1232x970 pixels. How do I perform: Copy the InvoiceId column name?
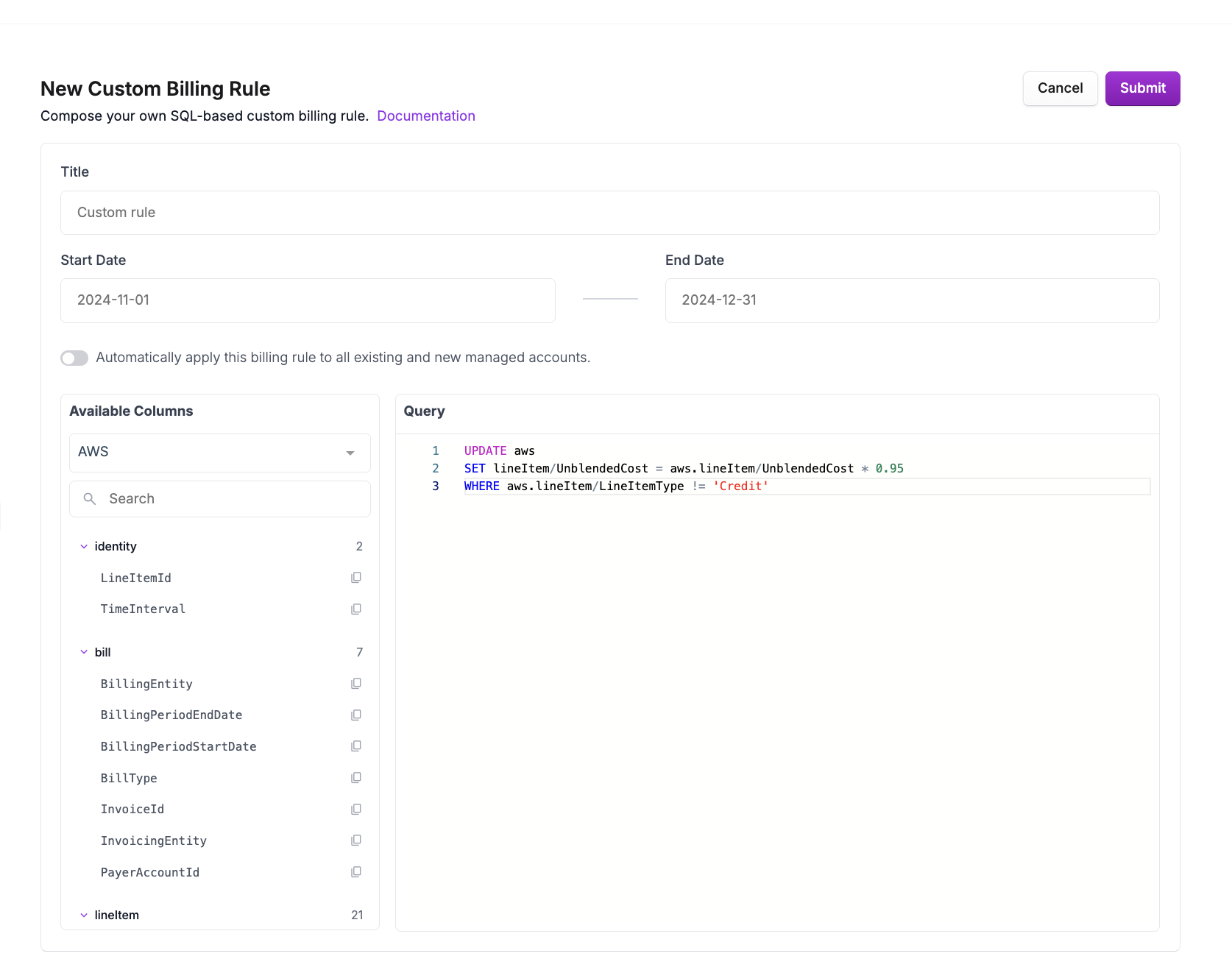pos(356,810)
